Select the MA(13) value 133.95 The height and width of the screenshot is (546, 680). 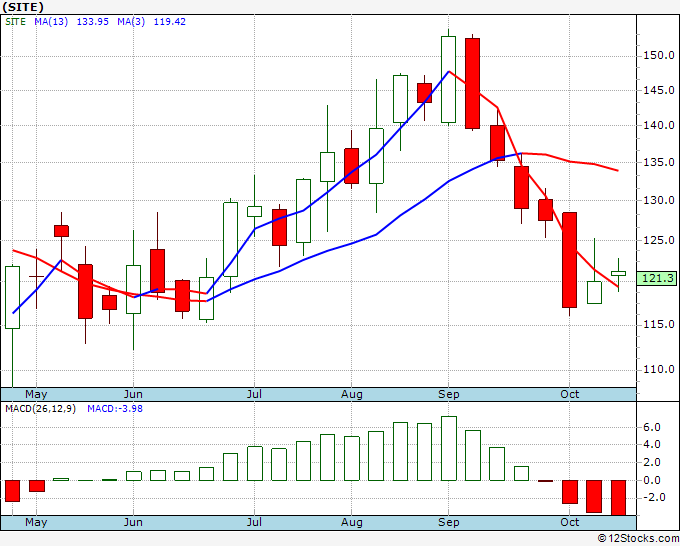point(92,22)
